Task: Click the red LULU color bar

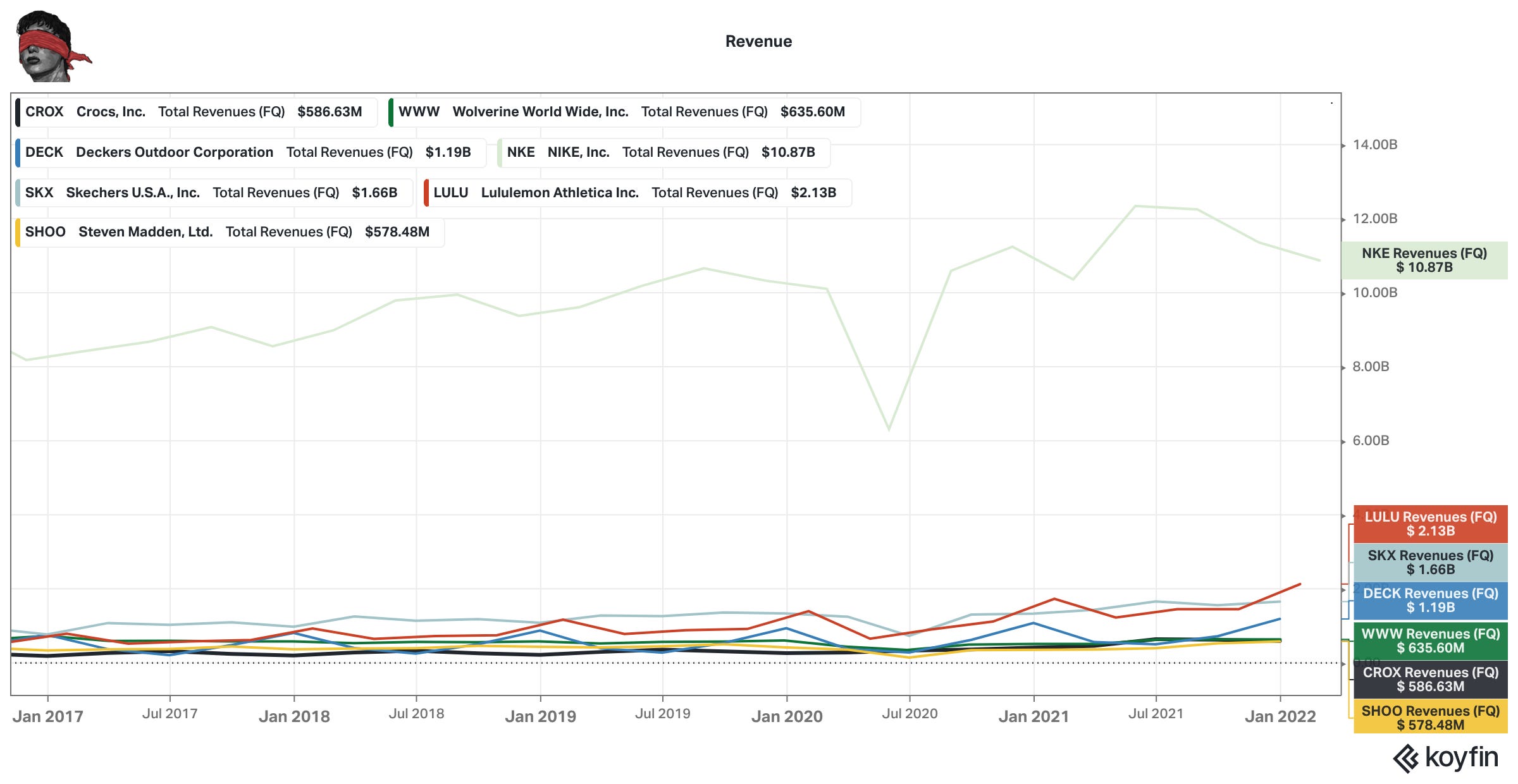Action: (x=426, y=193)
